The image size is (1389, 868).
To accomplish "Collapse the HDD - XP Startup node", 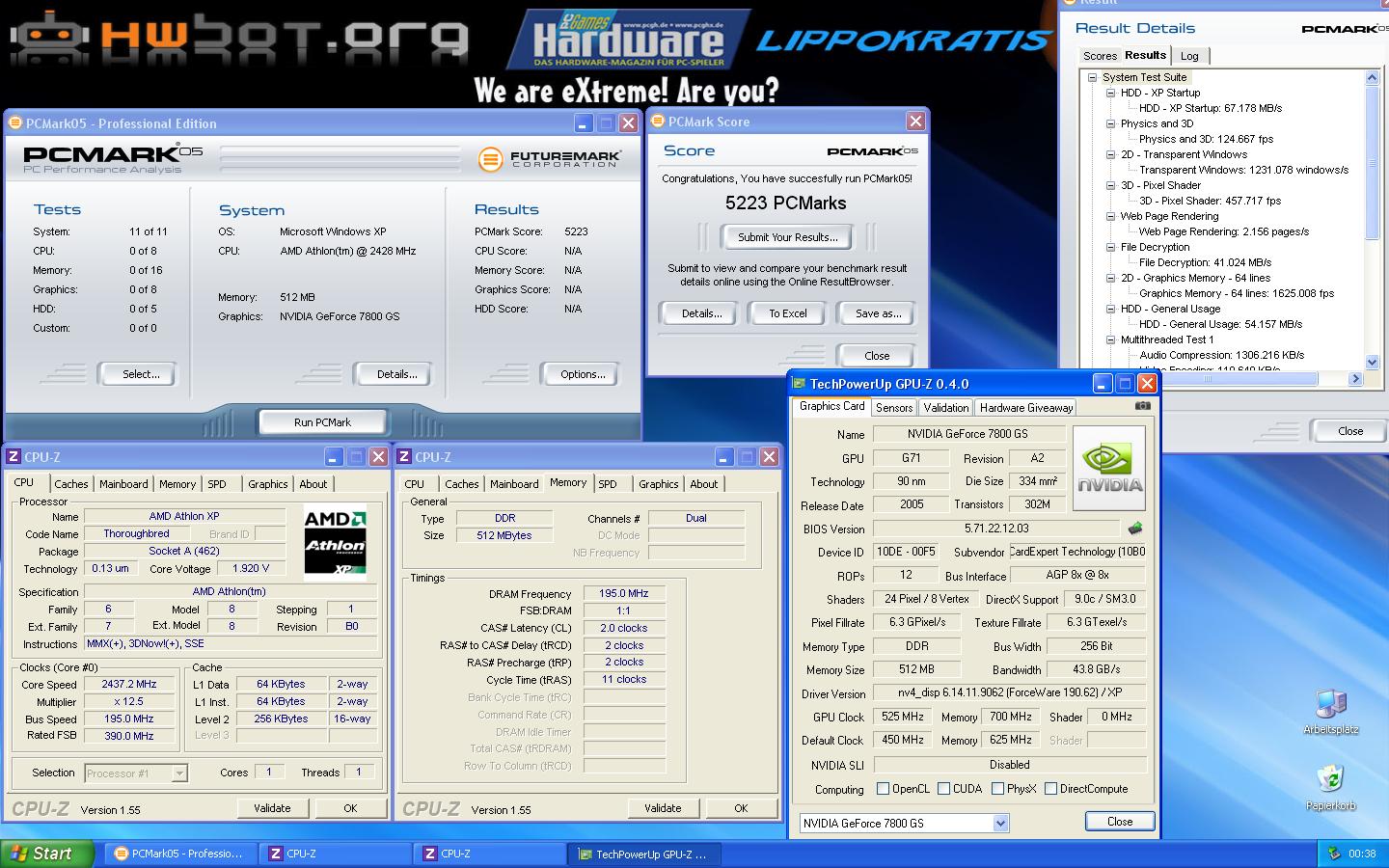I will [x=1111, y=93].
